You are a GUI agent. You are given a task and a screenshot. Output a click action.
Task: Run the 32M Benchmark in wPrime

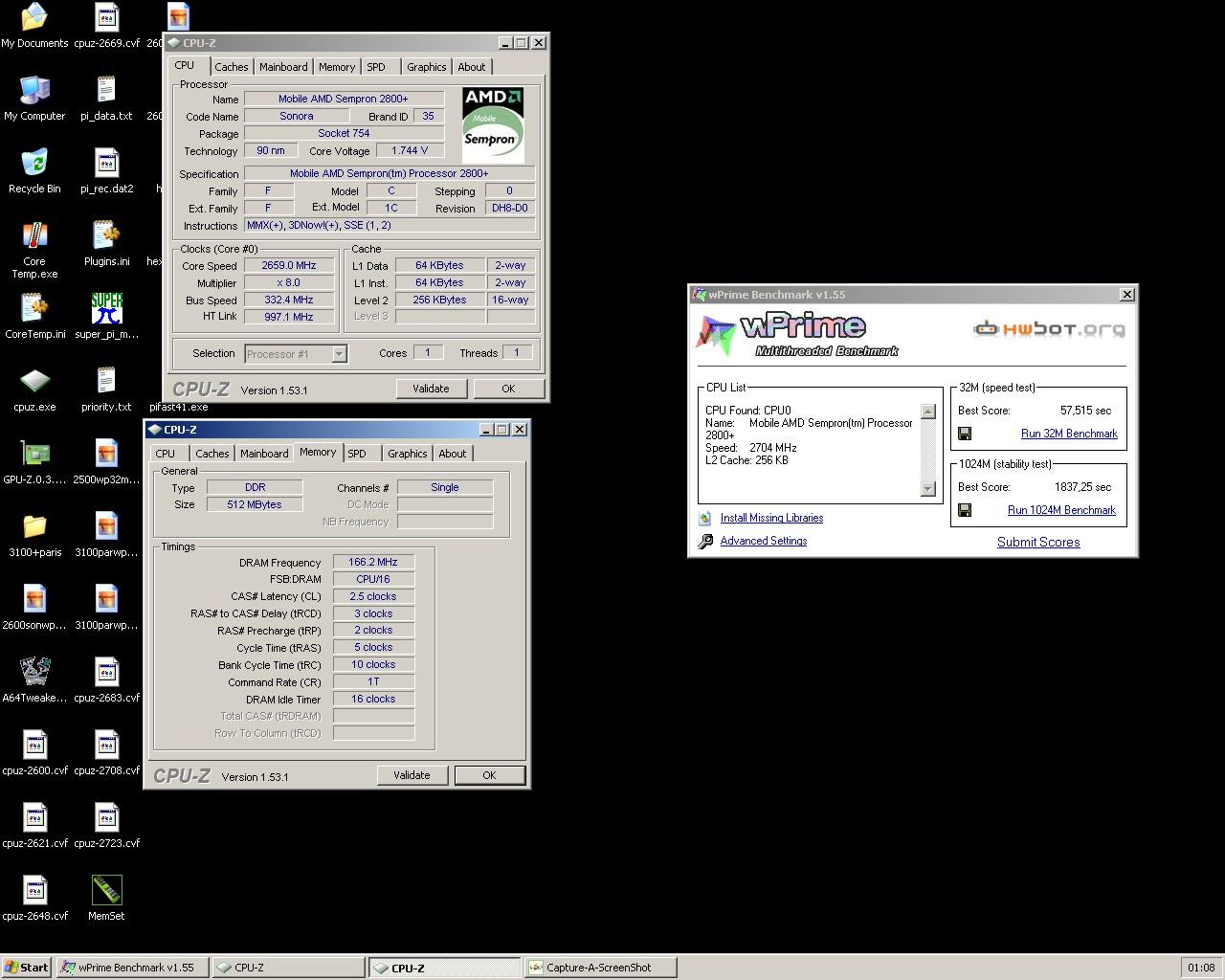(1069, 434)
